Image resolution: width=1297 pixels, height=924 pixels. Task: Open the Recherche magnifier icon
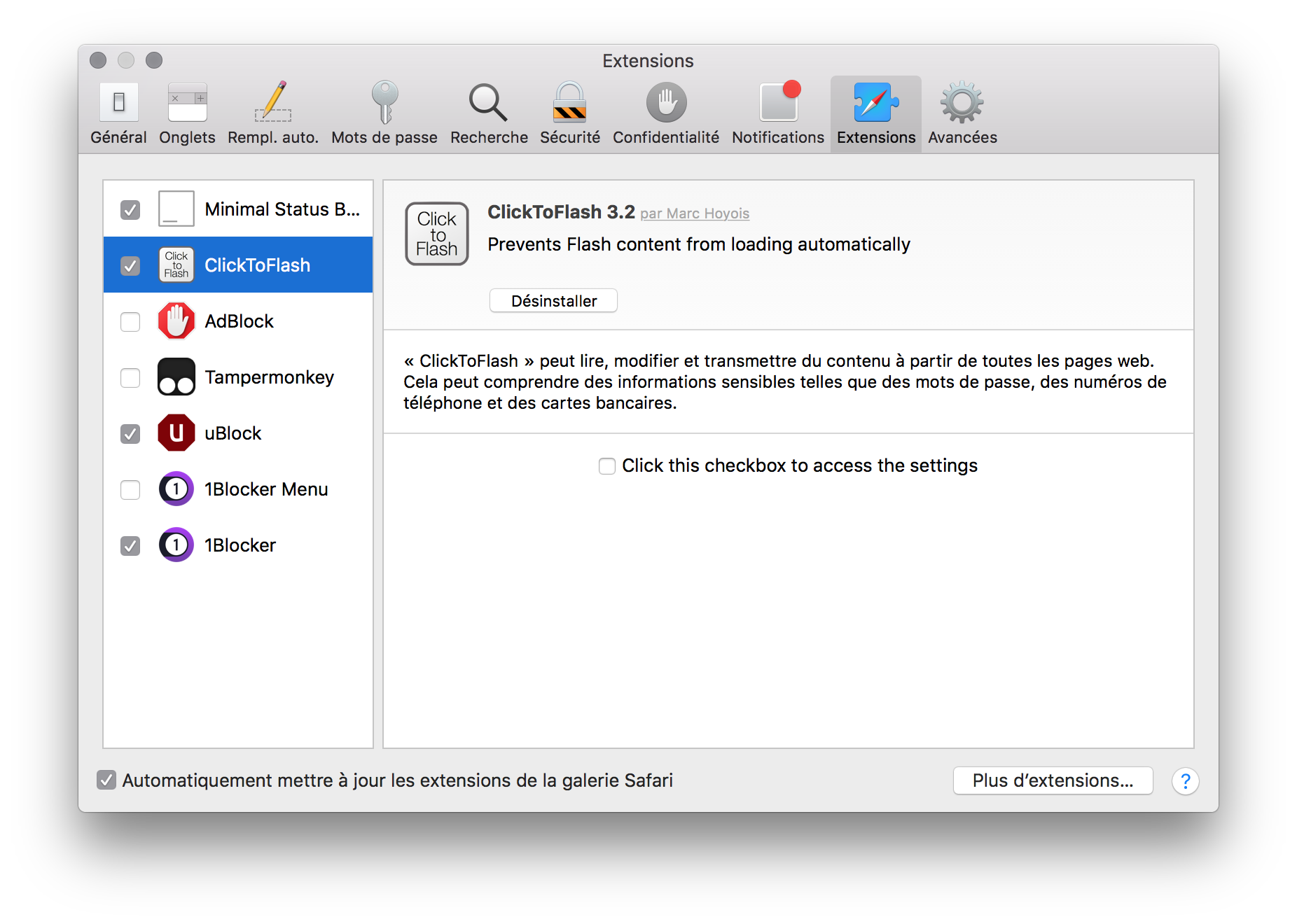[488, 102]
